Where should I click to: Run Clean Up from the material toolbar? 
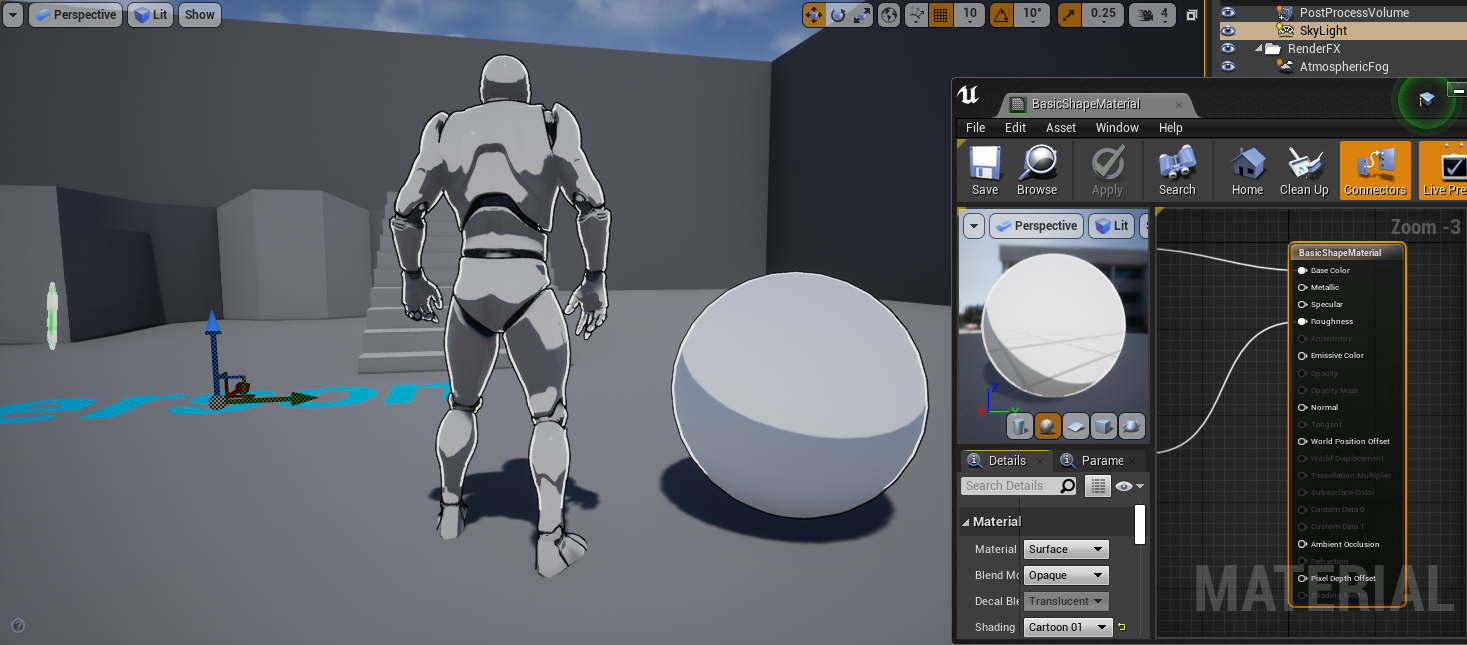pyautogui.click(x=1303, y=170)
